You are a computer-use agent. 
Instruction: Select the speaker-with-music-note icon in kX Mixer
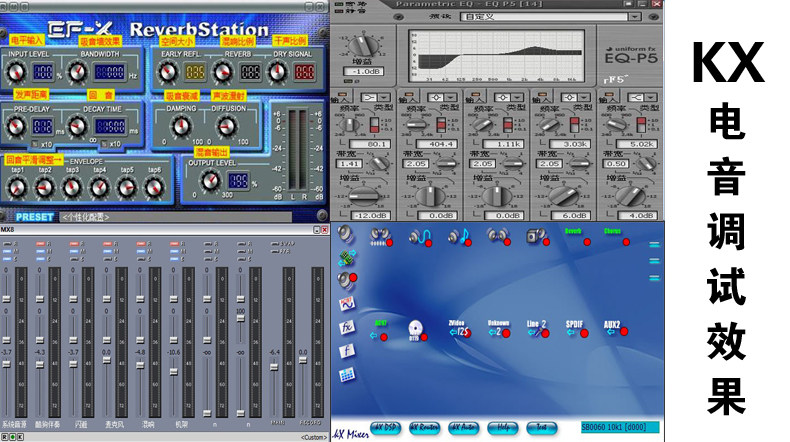pyautogui.click(x=458, y=236)
